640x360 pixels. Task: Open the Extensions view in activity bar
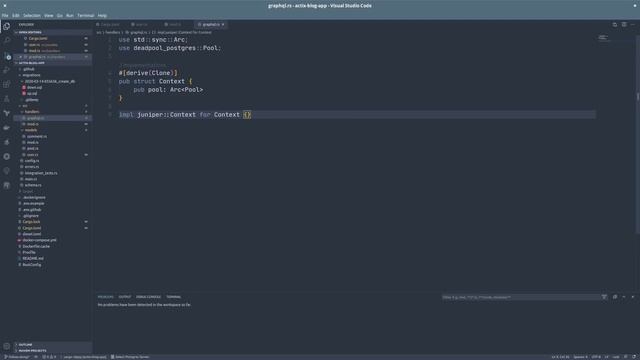point(7,84)
